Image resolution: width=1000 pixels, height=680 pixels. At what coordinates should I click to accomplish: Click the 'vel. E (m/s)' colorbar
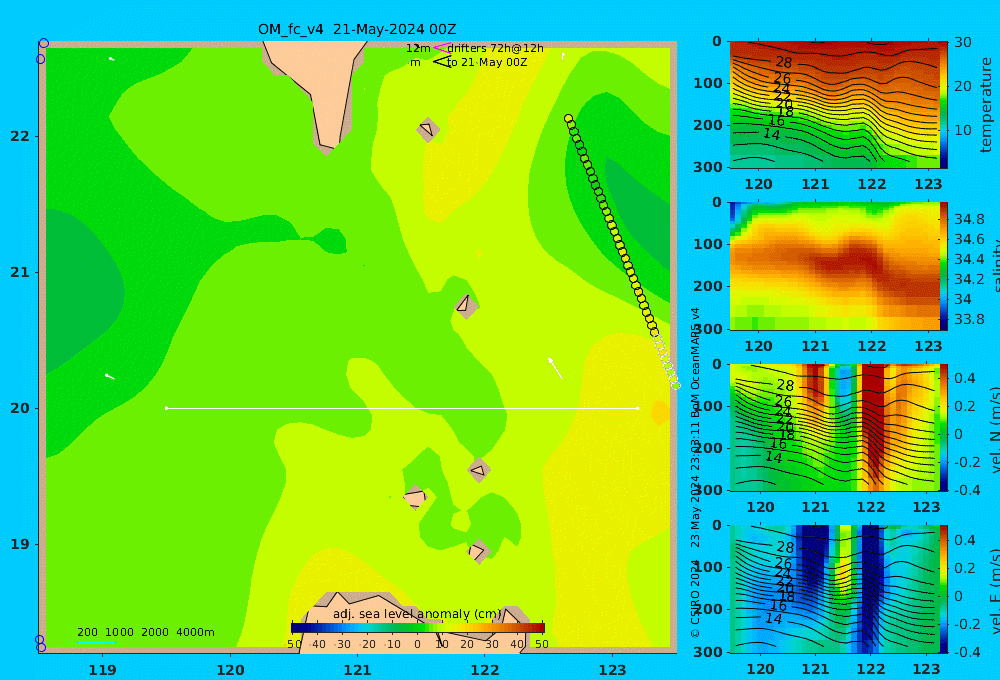pyautogui.click(x=944, y=589)
